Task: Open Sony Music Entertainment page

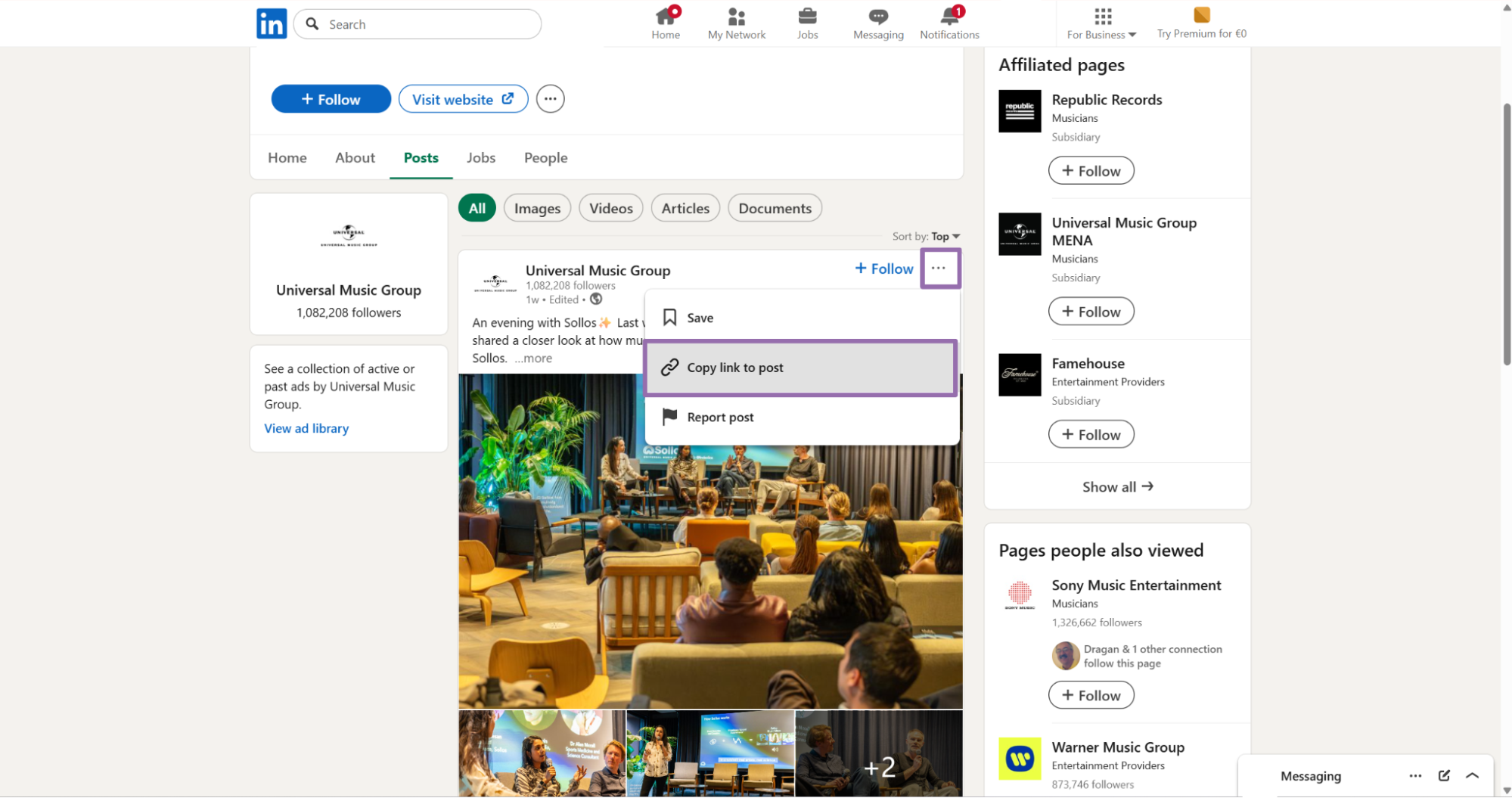Action: [1136, 585]
